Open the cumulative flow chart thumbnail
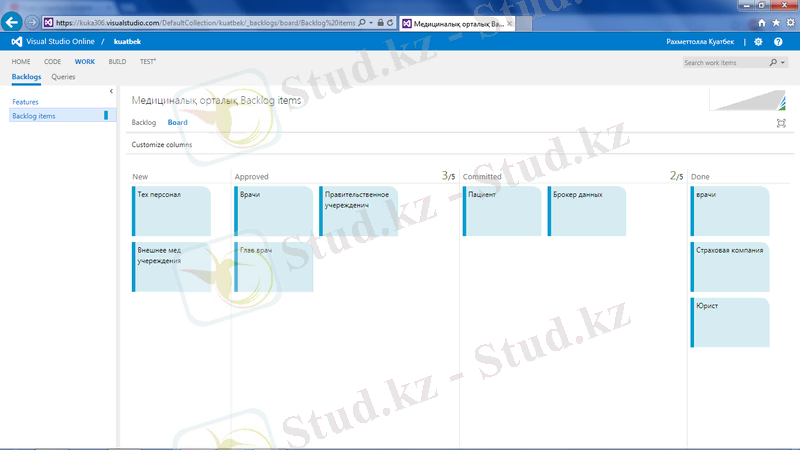Image resolution: width=800 pixels, height=450 pixels. (x=747, y=100)
